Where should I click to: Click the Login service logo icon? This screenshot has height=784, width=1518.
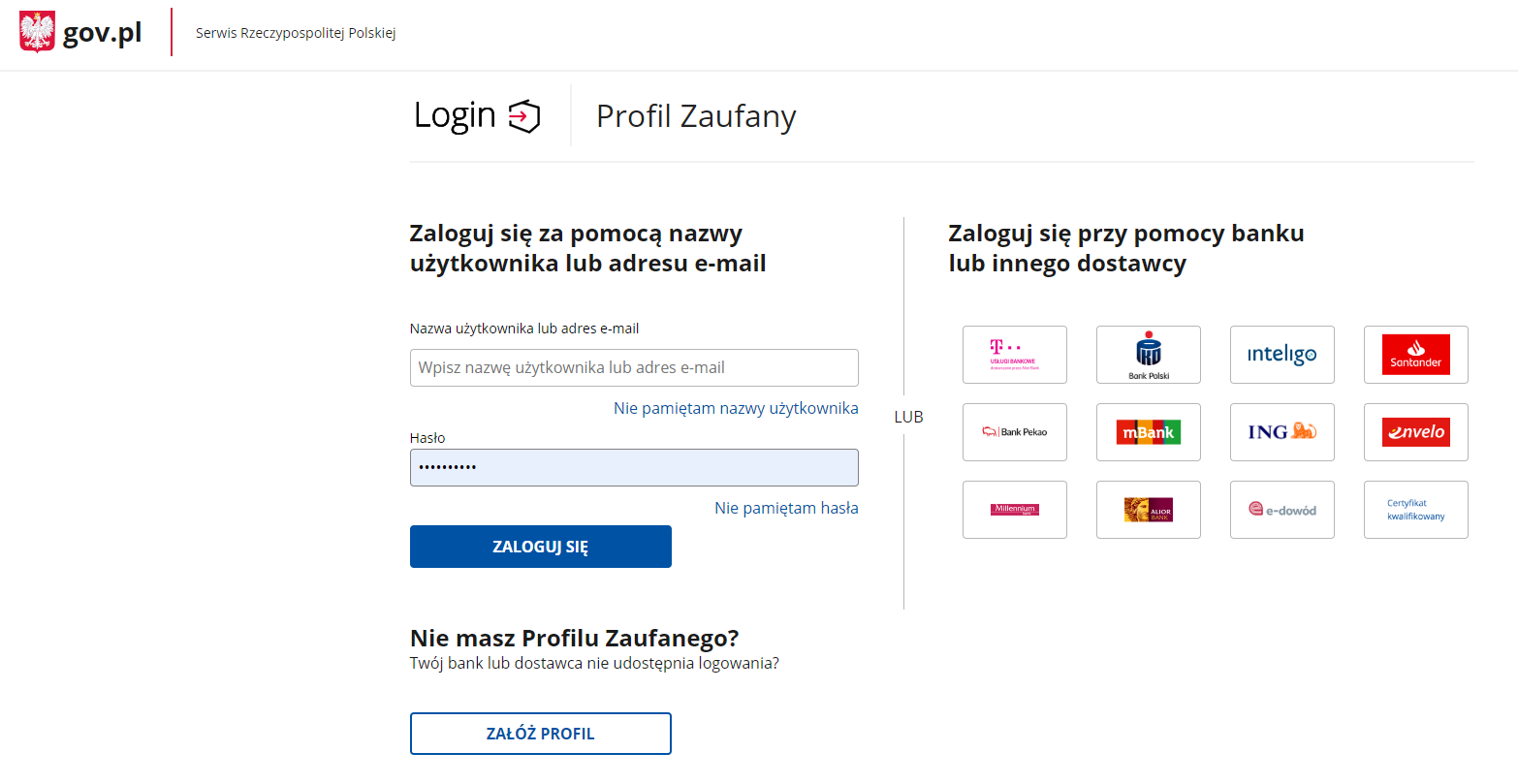click(522, 115)
